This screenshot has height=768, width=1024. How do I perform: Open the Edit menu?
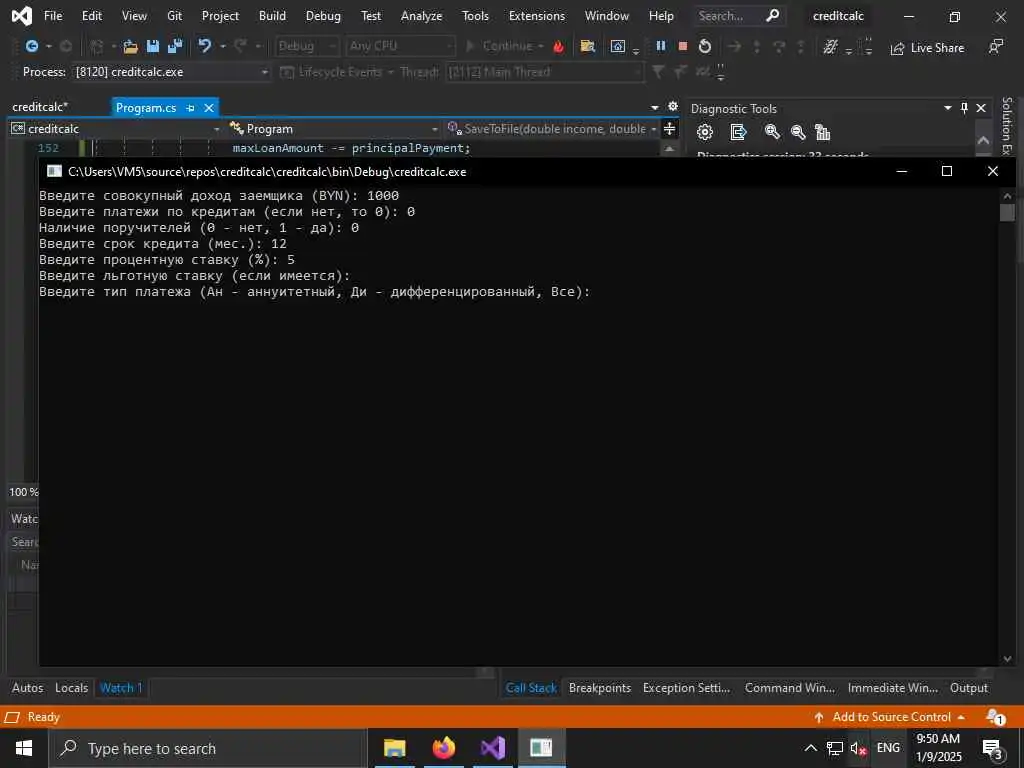[x=91, y=16]
